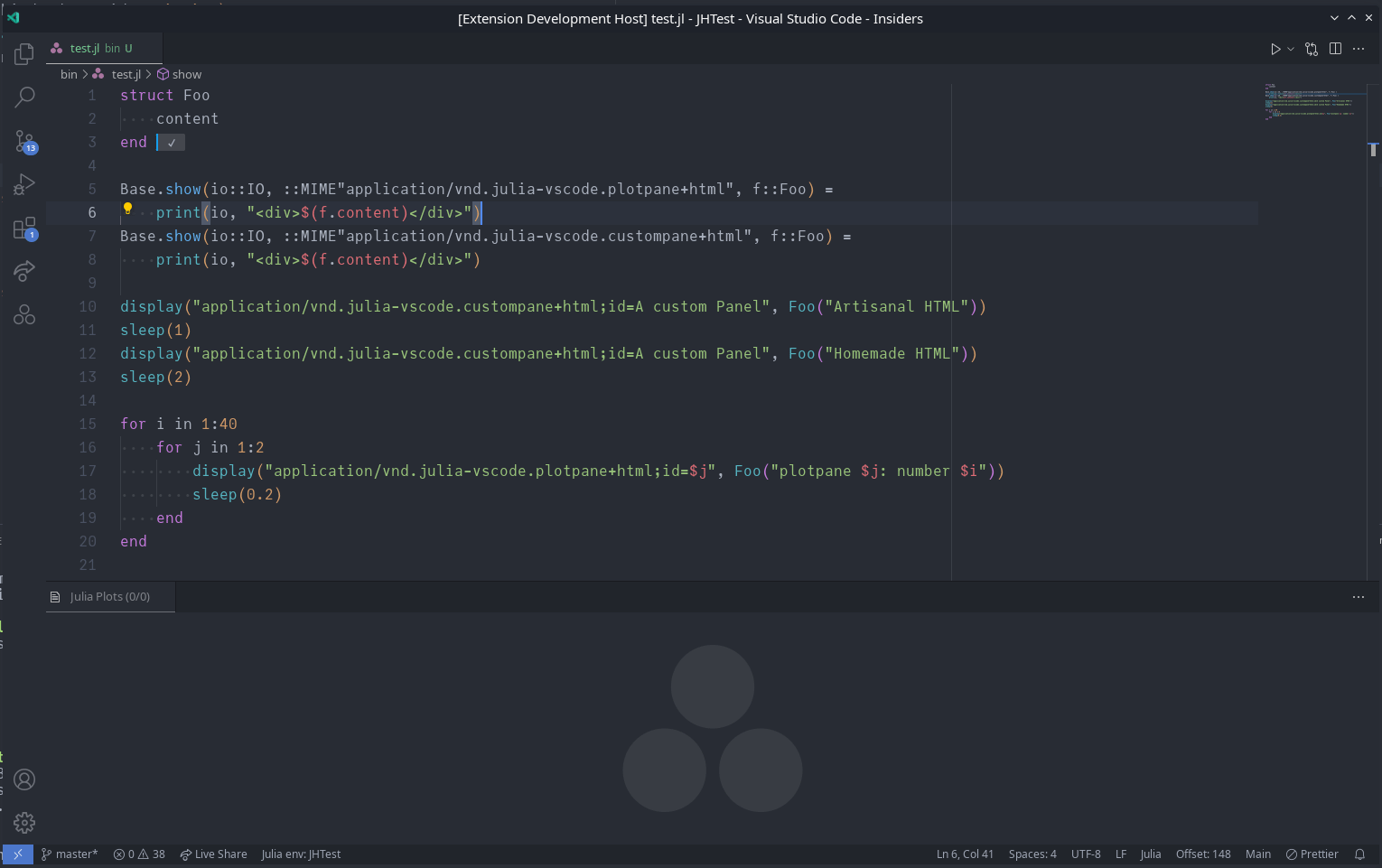Click the bin breadcrumb segment
Screen dimensions: 1382x868
(x=69, y=75)
